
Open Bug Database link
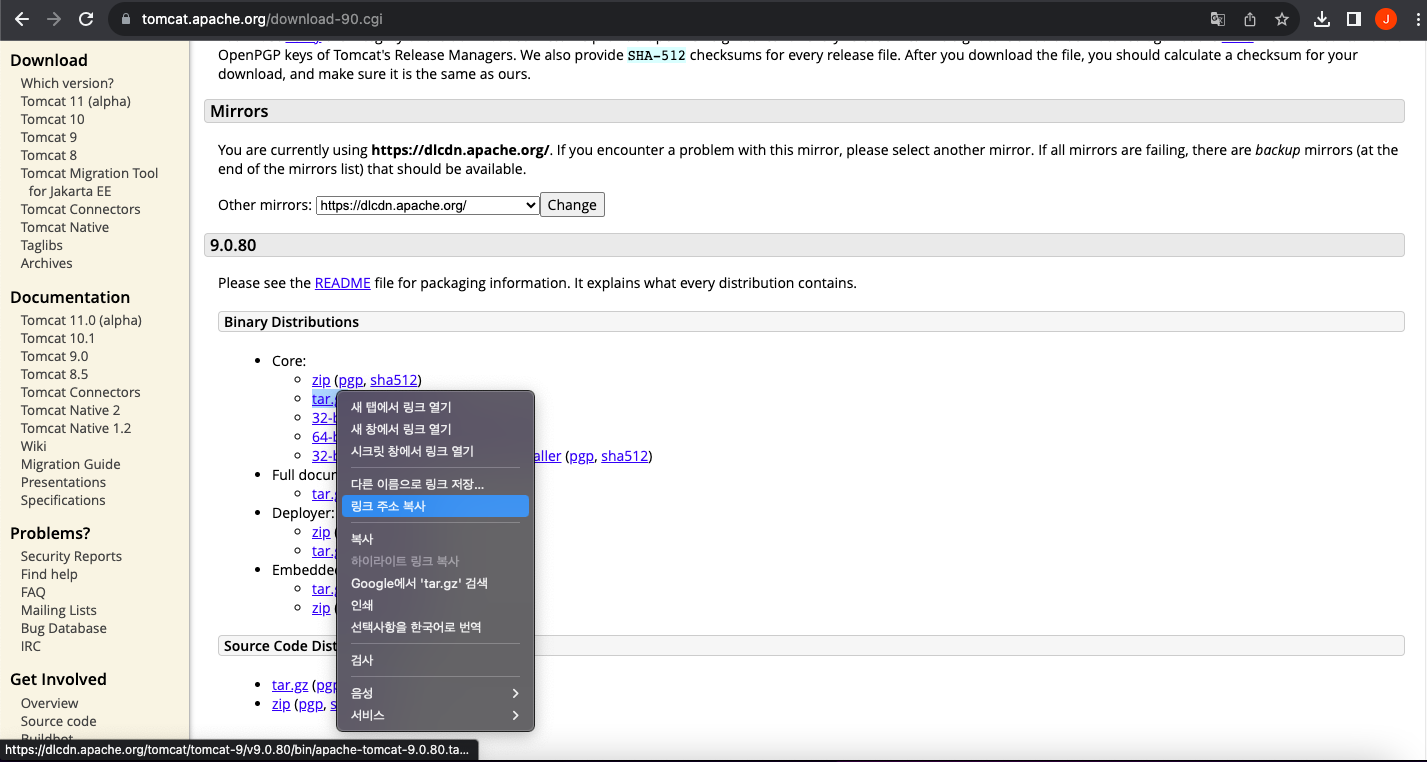click(64, 628)
